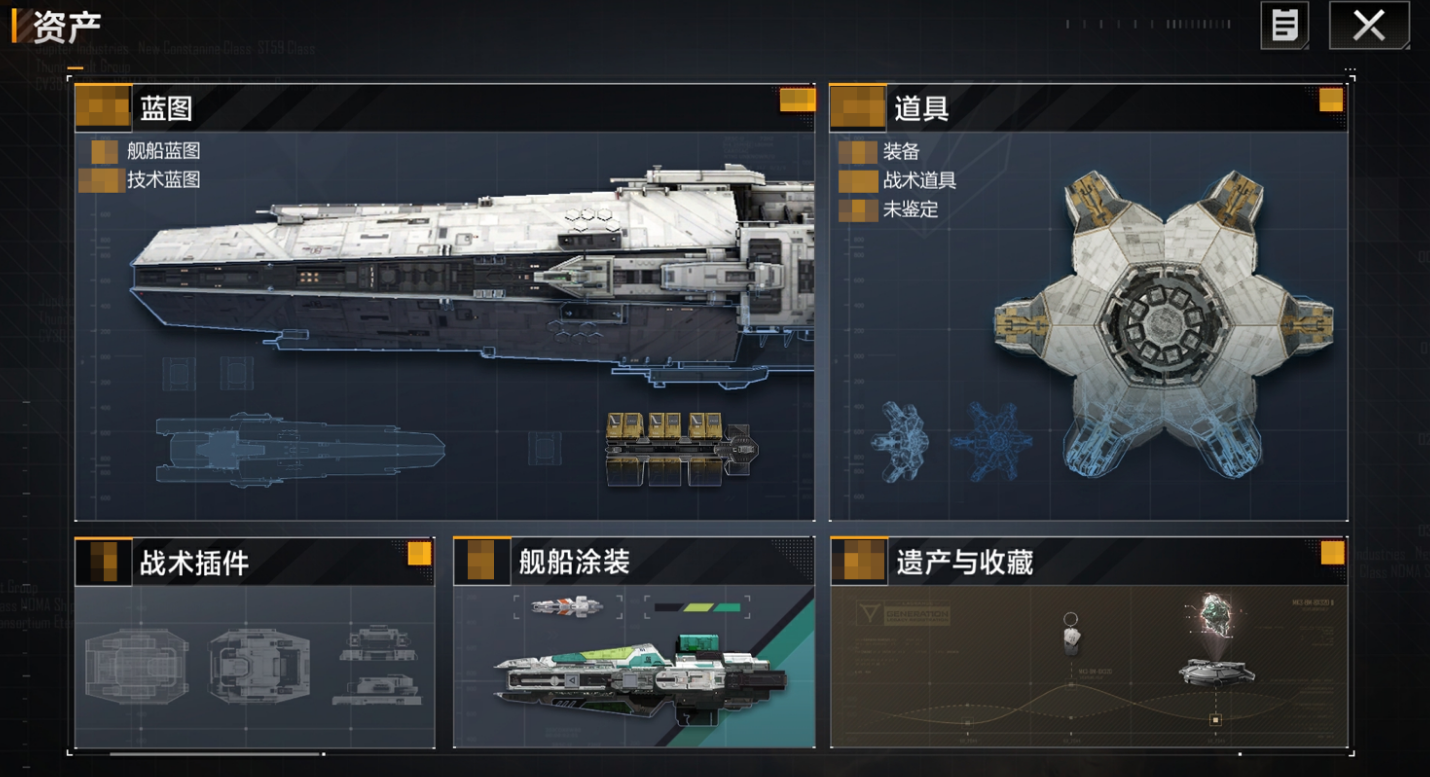The width and height of the screenshot is (1430, 777).
Task: Select 舰船蓝图 ship blueprints
Action: pos(163,151)
